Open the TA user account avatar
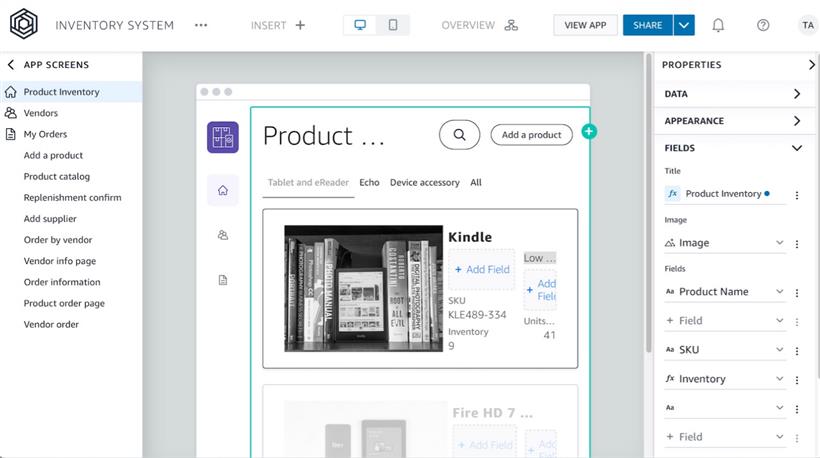The width and height of the screenshot is (820, 458). pos(807,25)
